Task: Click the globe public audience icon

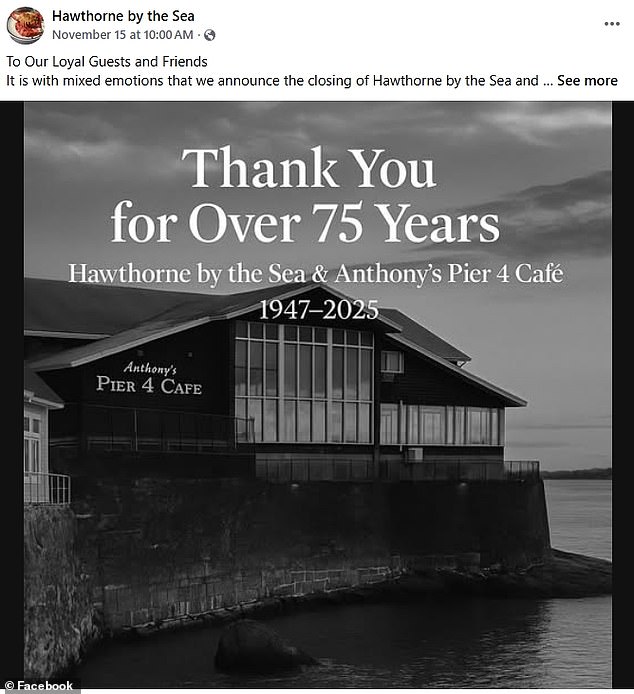Action: [x=209, y=36]
